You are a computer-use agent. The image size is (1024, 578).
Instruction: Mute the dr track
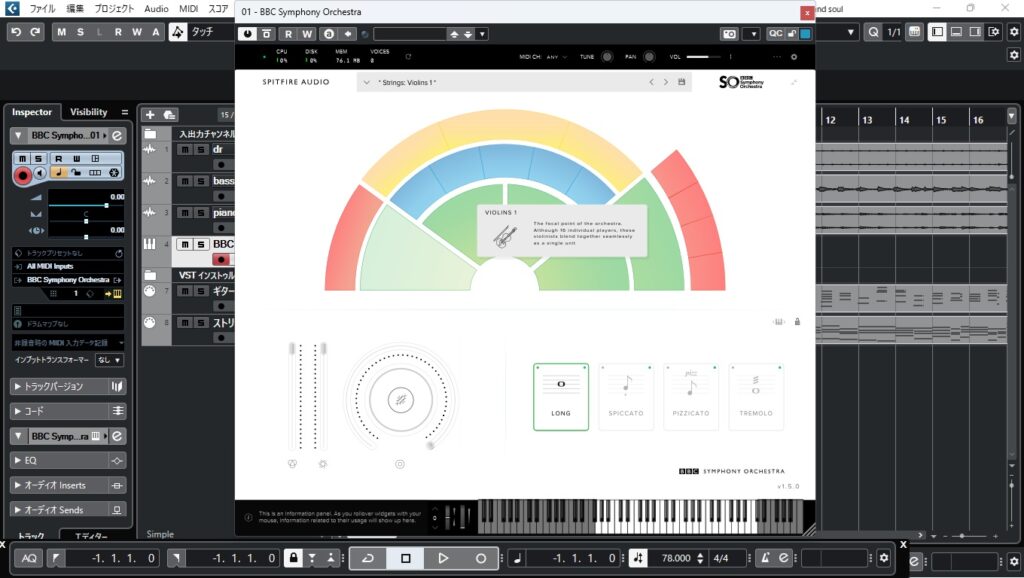(x=185, y=150)
